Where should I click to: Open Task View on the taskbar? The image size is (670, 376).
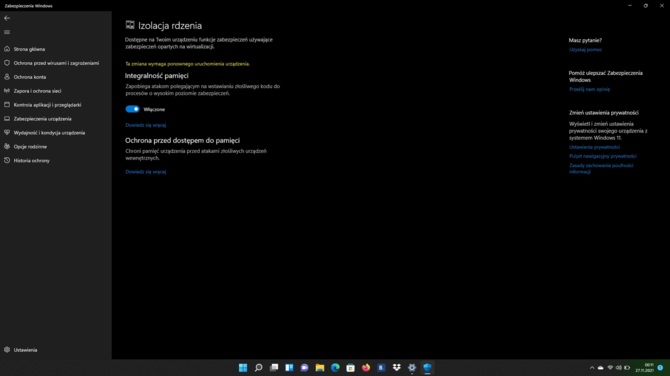tap(274, 367)
